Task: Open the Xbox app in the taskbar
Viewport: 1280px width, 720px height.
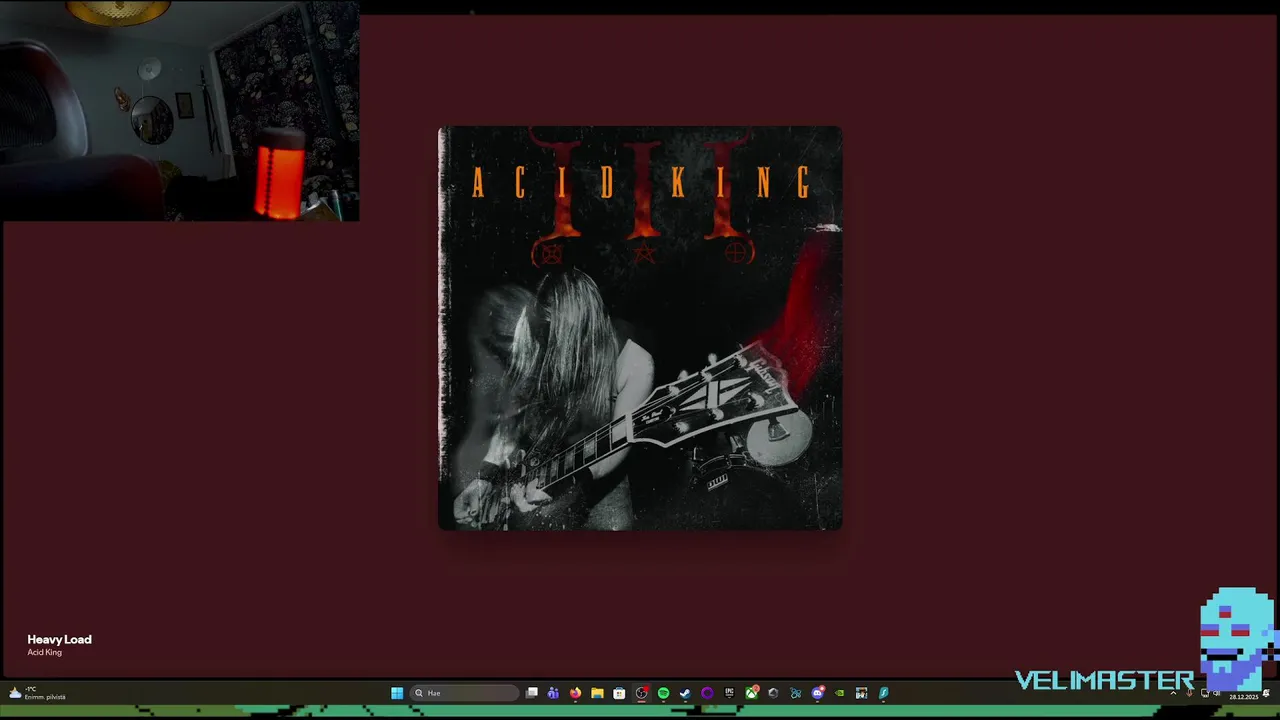Action: [751, 693]
